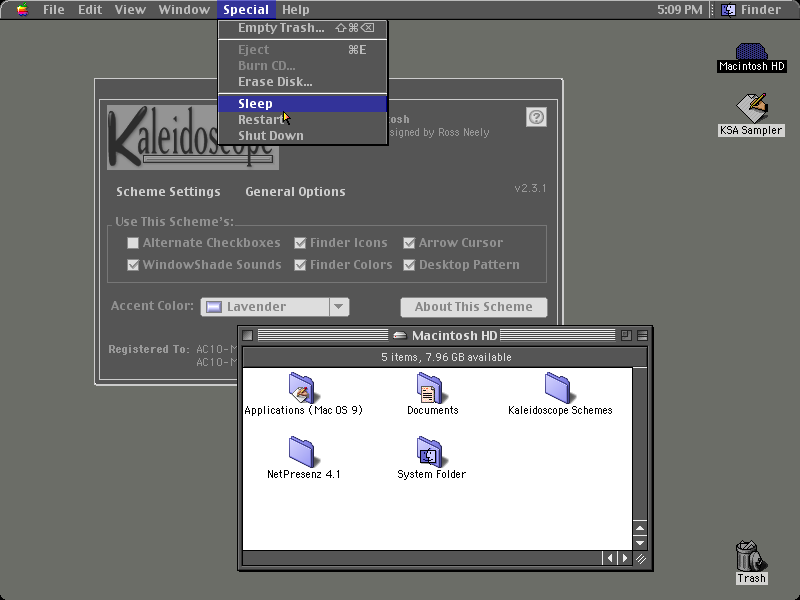Choose Erase Disk from Special menu
Screen dimensions: 800x600
[x=303, y=82]
